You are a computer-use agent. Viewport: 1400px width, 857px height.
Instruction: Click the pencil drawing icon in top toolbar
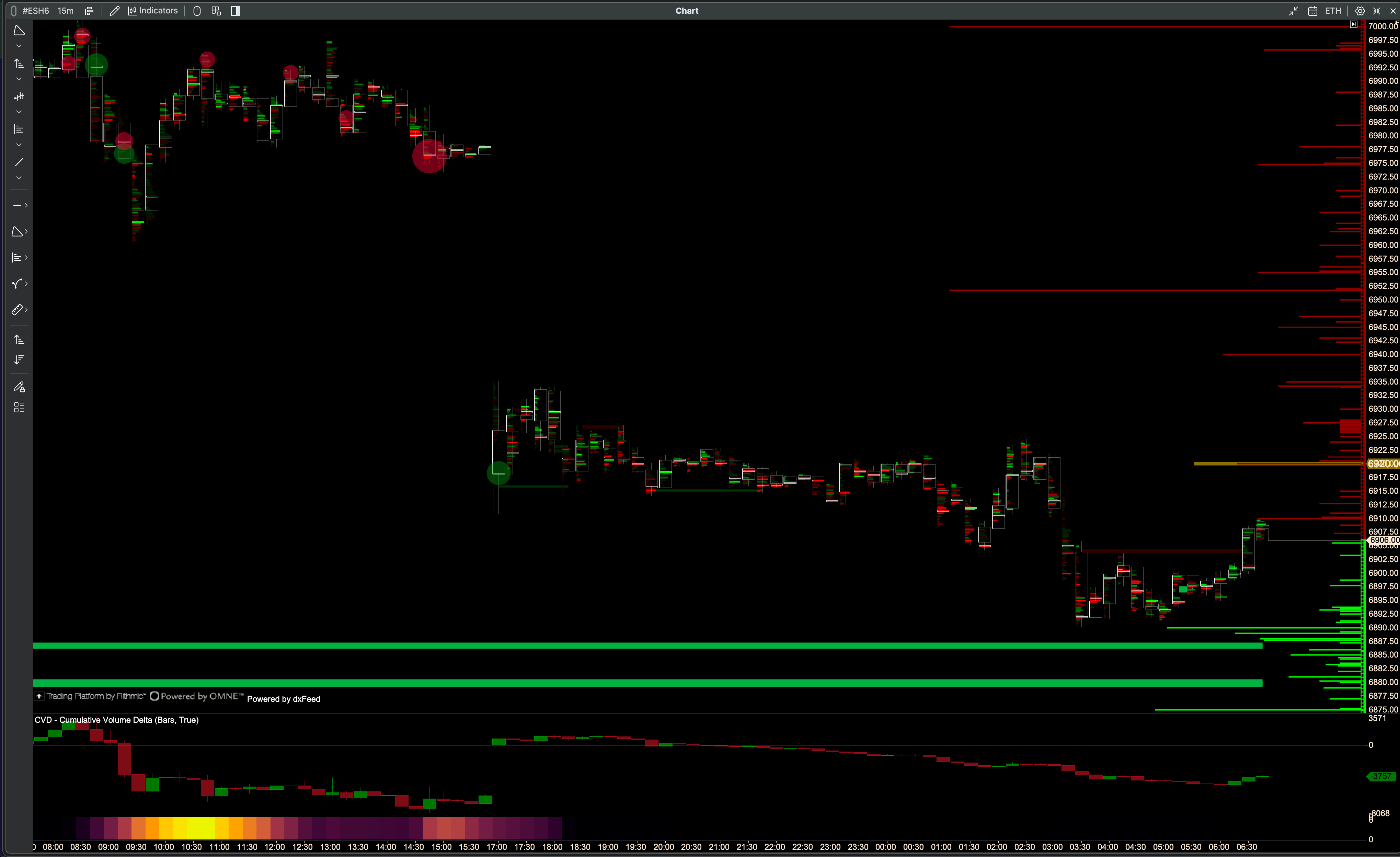tap(114, 11)
